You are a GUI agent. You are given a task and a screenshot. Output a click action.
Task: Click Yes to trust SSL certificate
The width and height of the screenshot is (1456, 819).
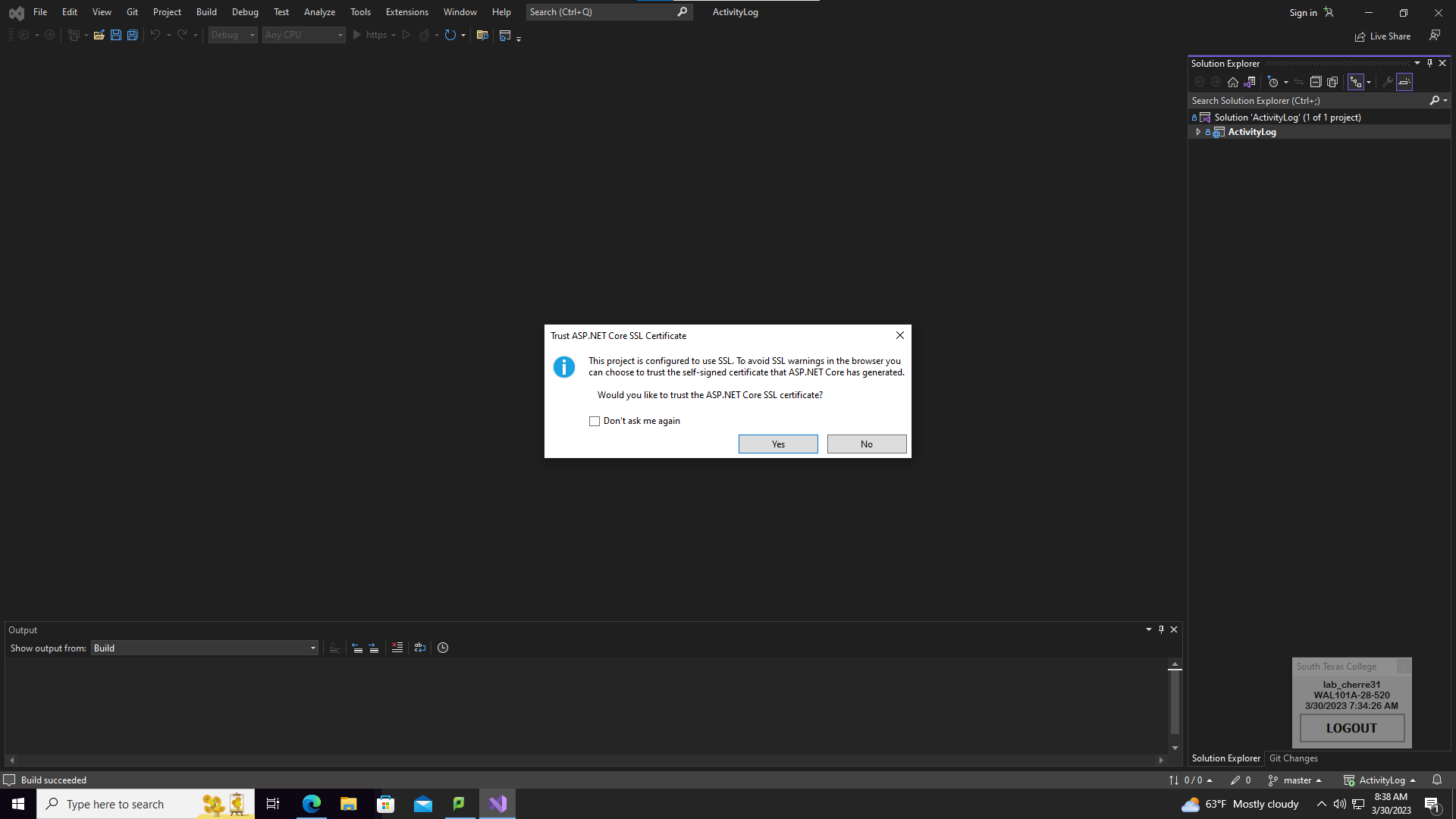(778, 444)
